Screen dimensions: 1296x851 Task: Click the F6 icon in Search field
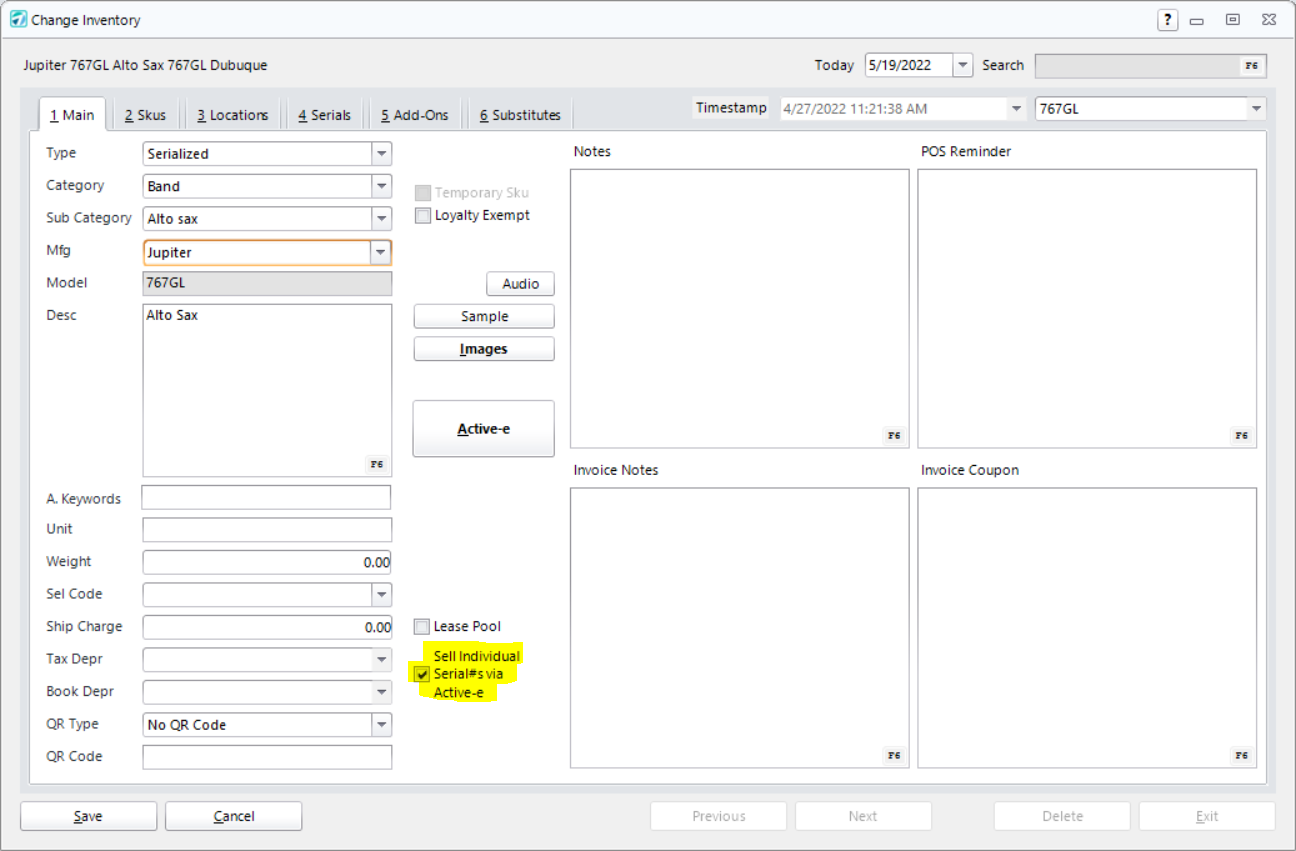click(x=1251, y=65)
